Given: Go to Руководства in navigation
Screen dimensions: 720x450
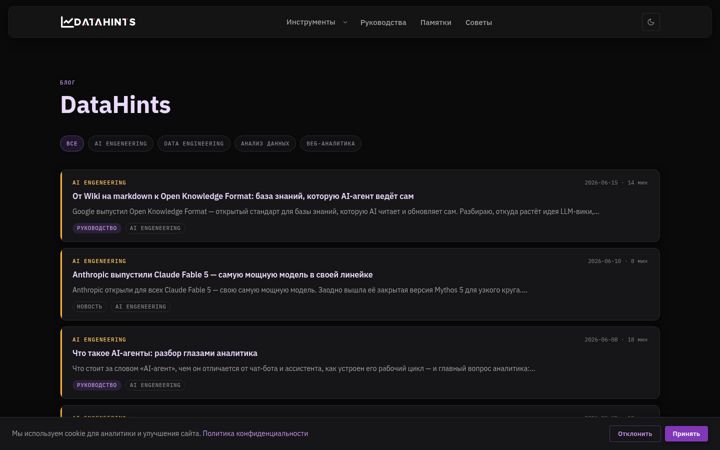Looking at the screenshot, I should click(383, 22).
